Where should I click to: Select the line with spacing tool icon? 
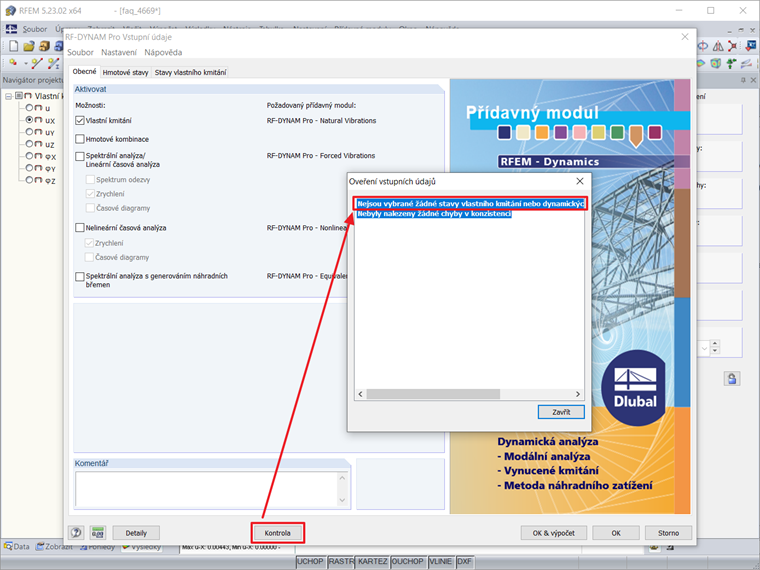pyautogui.click(x=53, y=63)
